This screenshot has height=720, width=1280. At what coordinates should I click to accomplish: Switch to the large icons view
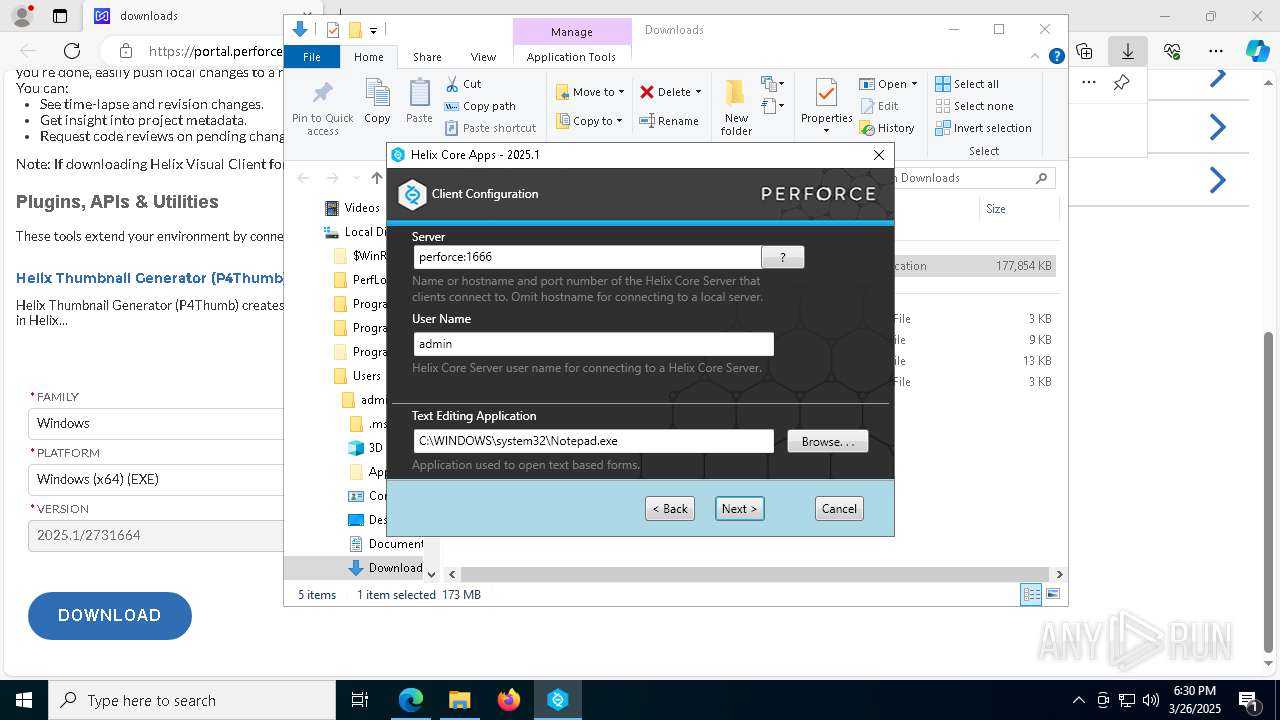1053,595
